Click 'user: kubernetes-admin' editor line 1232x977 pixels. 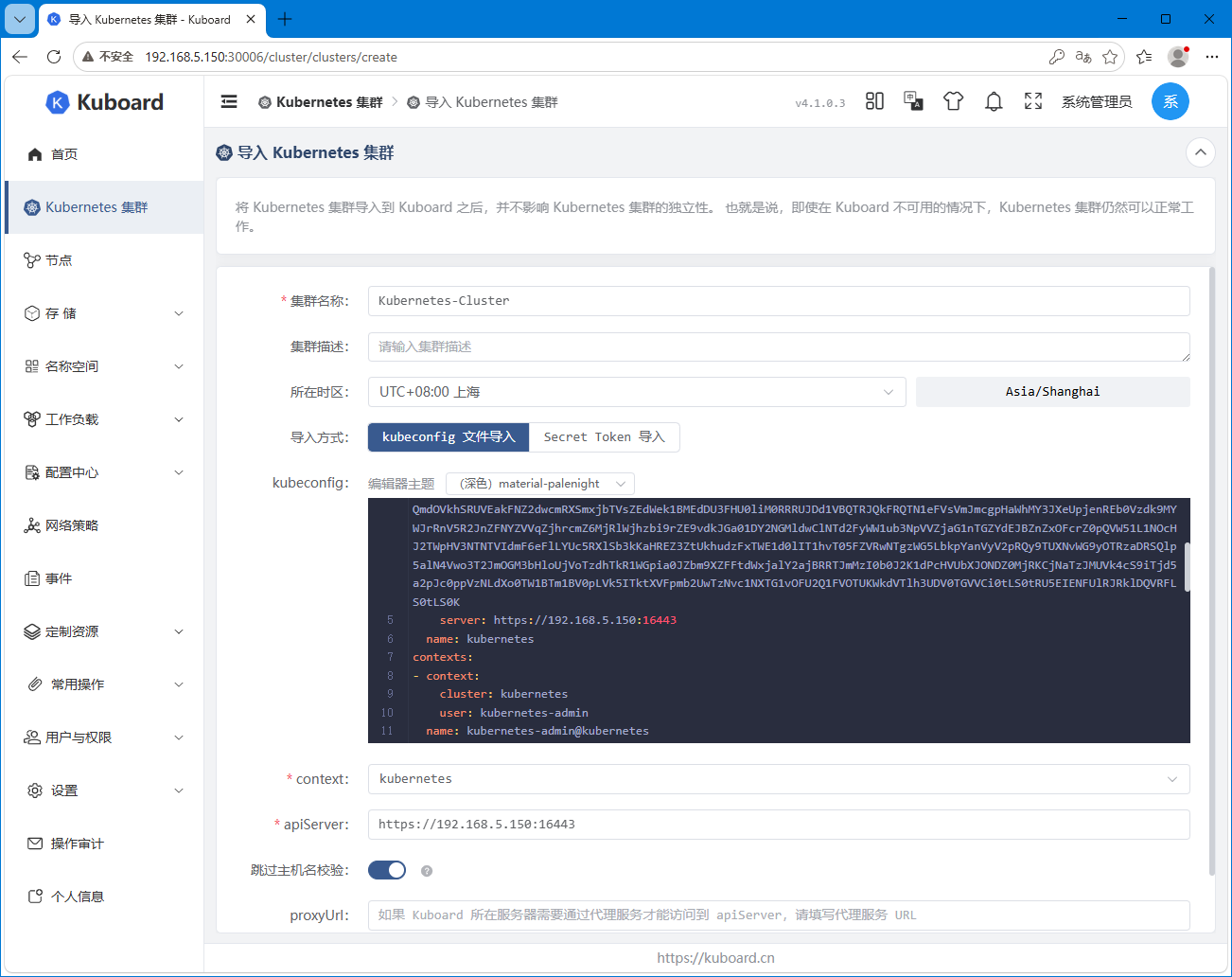pos(514,713)
